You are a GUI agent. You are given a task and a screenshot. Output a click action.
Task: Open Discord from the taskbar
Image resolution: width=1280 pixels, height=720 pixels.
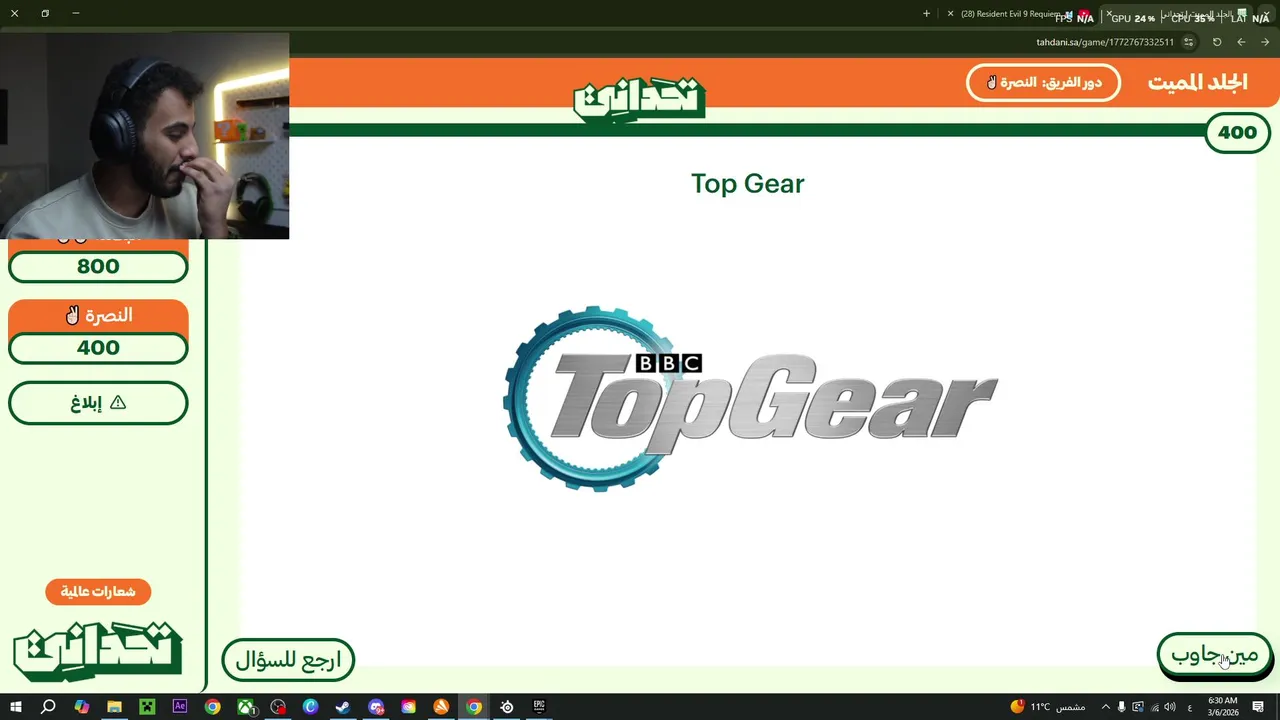[x=376, y=707]
